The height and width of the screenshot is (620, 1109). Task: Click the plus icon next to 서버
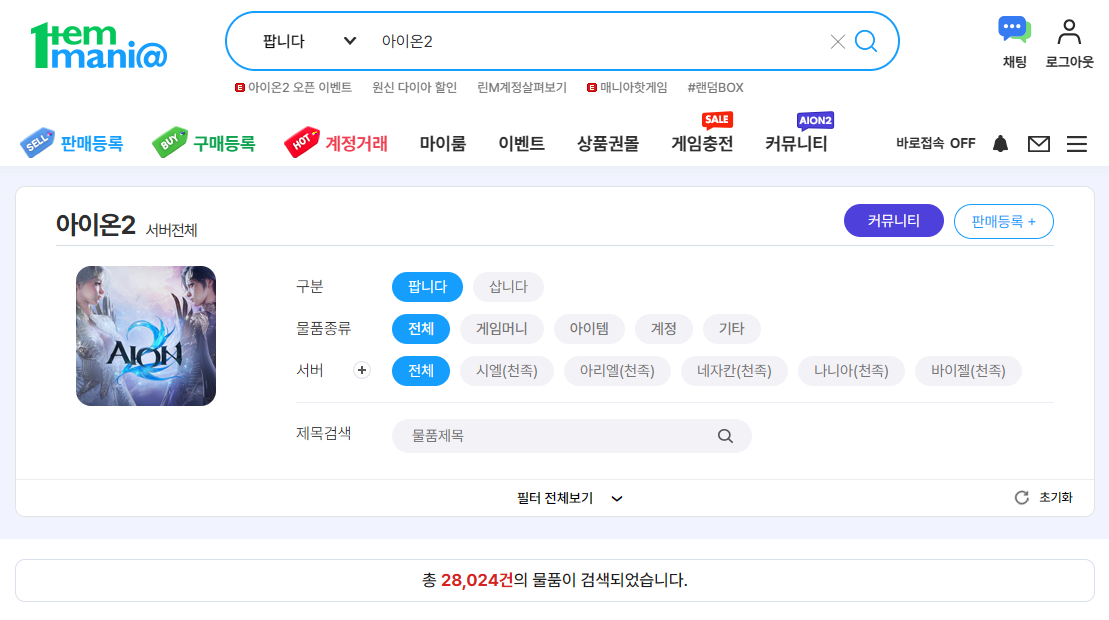tap(361, 370)
